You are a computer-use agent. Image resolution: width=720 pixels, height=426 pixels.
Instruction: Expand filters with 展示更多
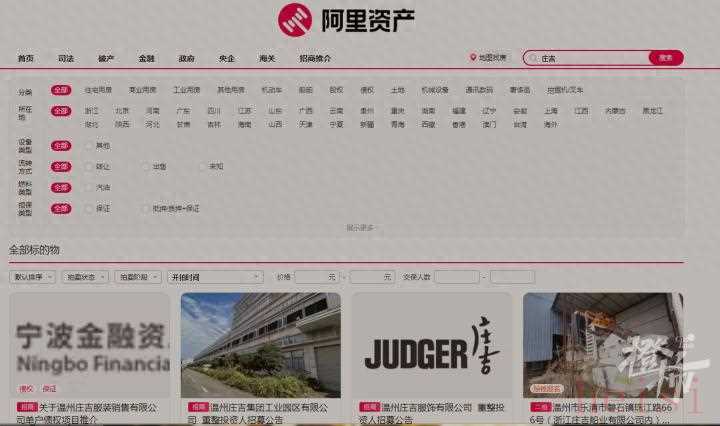362,228
